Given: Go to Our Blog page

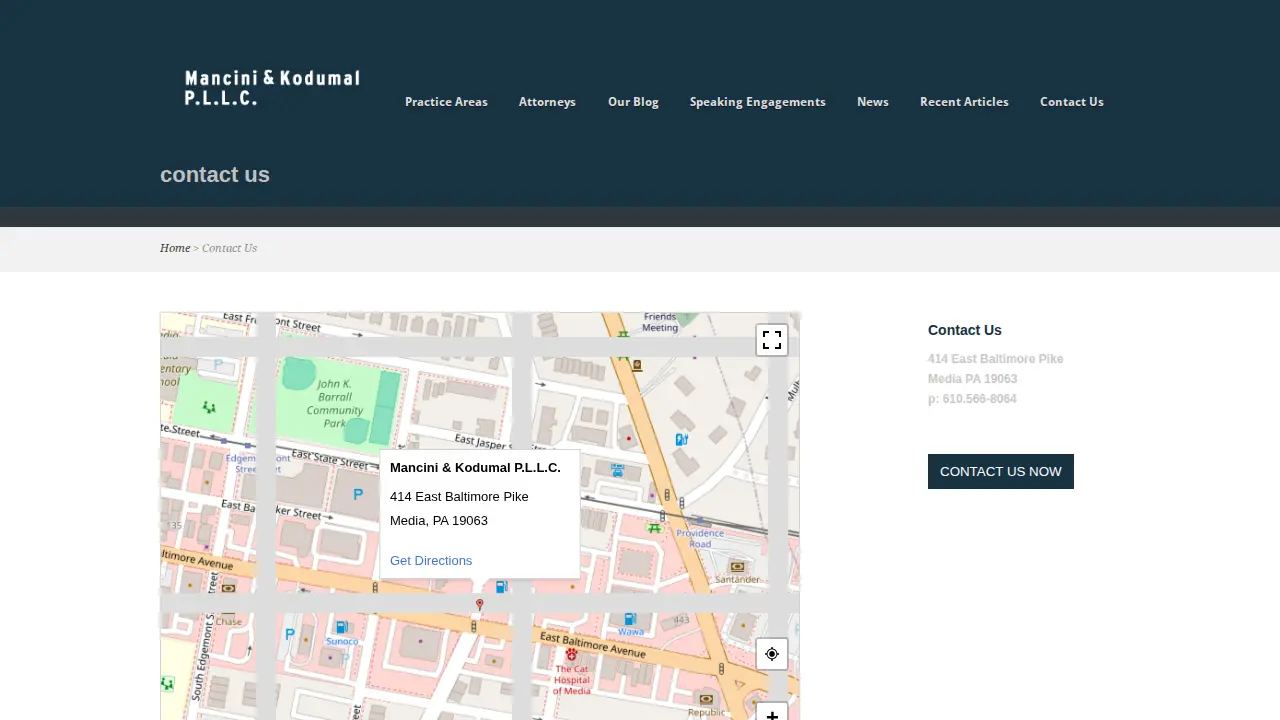Looking at the screenshot, I should (x=633, y=102).
